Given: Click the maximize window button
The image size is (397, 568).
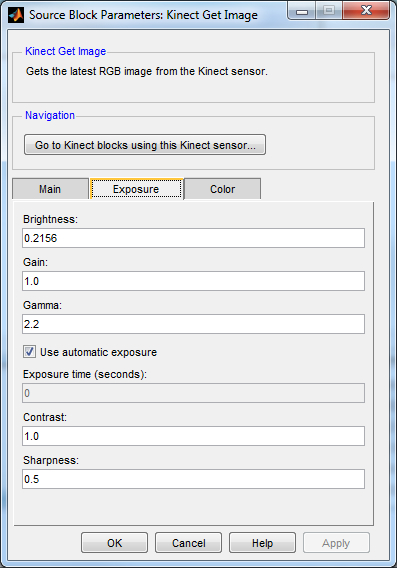Looking at the screenshot, I should (329, 11).
